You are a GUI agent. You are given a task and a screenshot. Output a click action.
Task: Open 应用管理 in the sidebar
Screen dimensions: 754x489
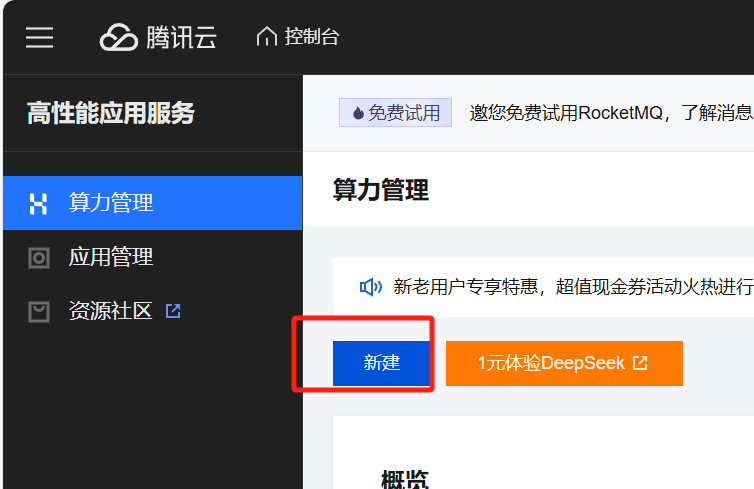(152, 257)
